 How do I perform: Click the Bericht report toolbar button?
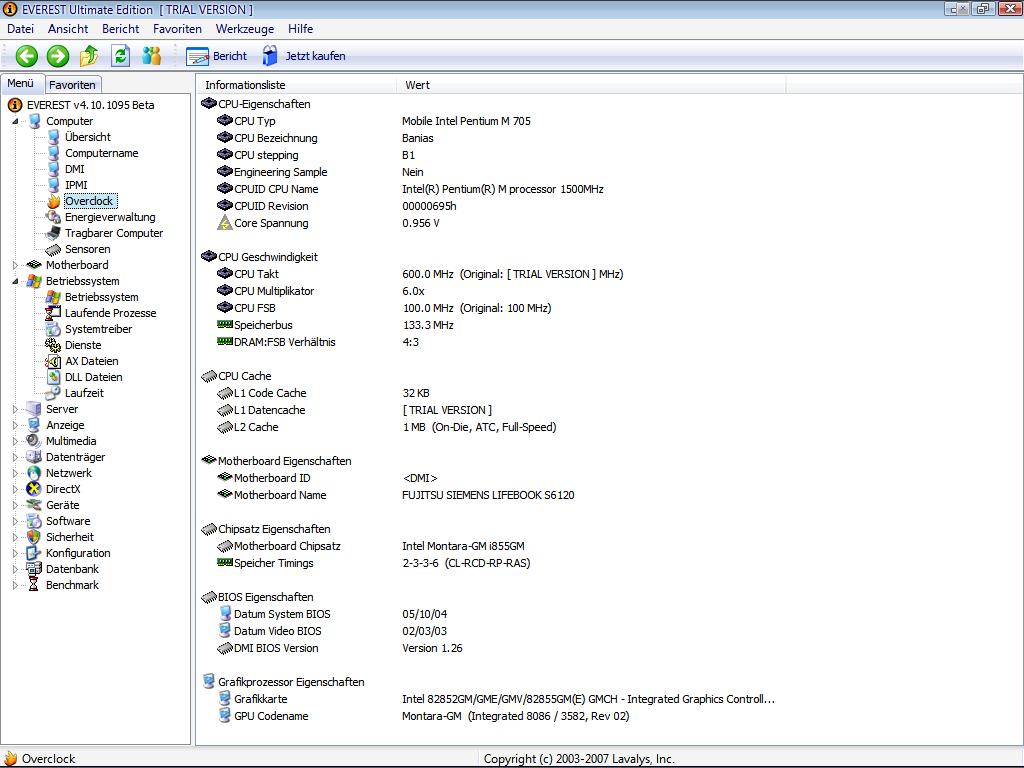(x=216, y=56)
